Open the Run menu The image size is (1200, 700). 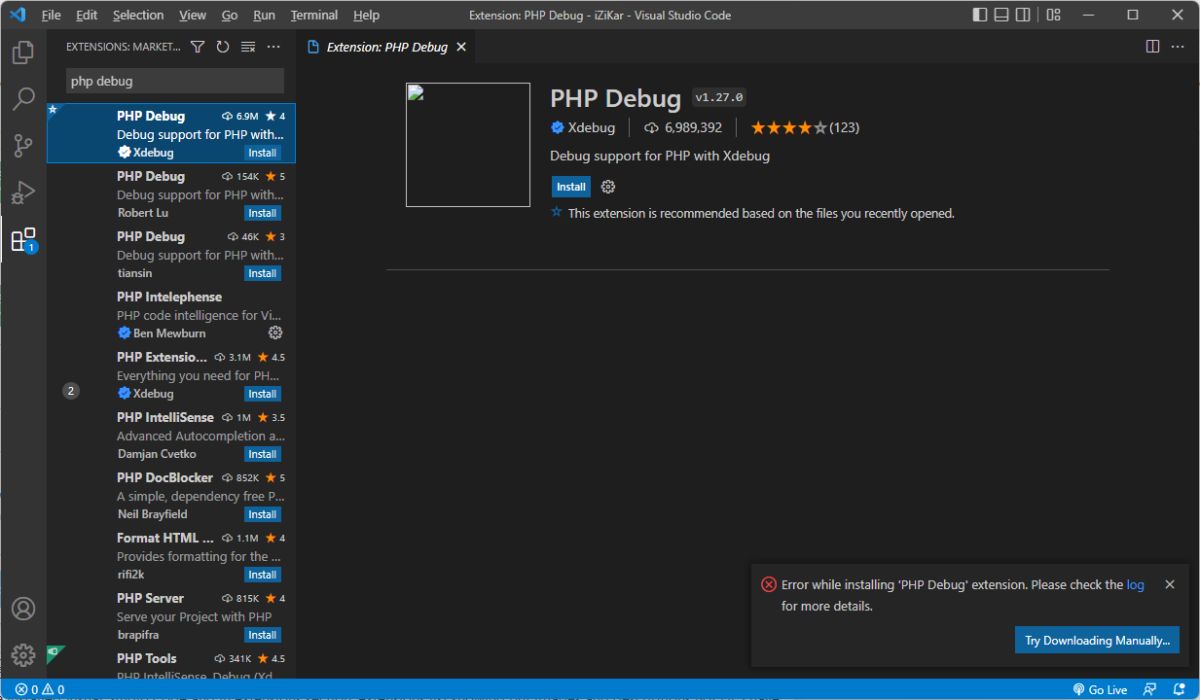coord(264,15)
